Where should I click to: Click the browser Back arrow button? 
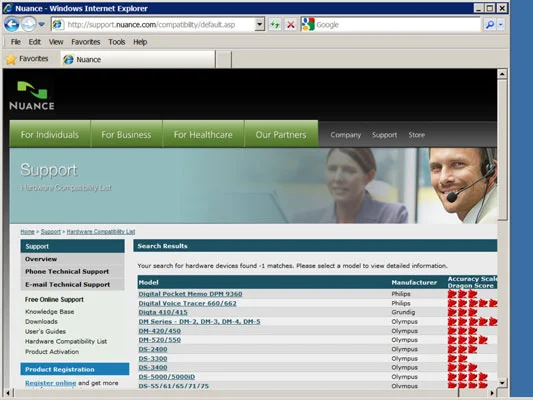click(12, 24)
